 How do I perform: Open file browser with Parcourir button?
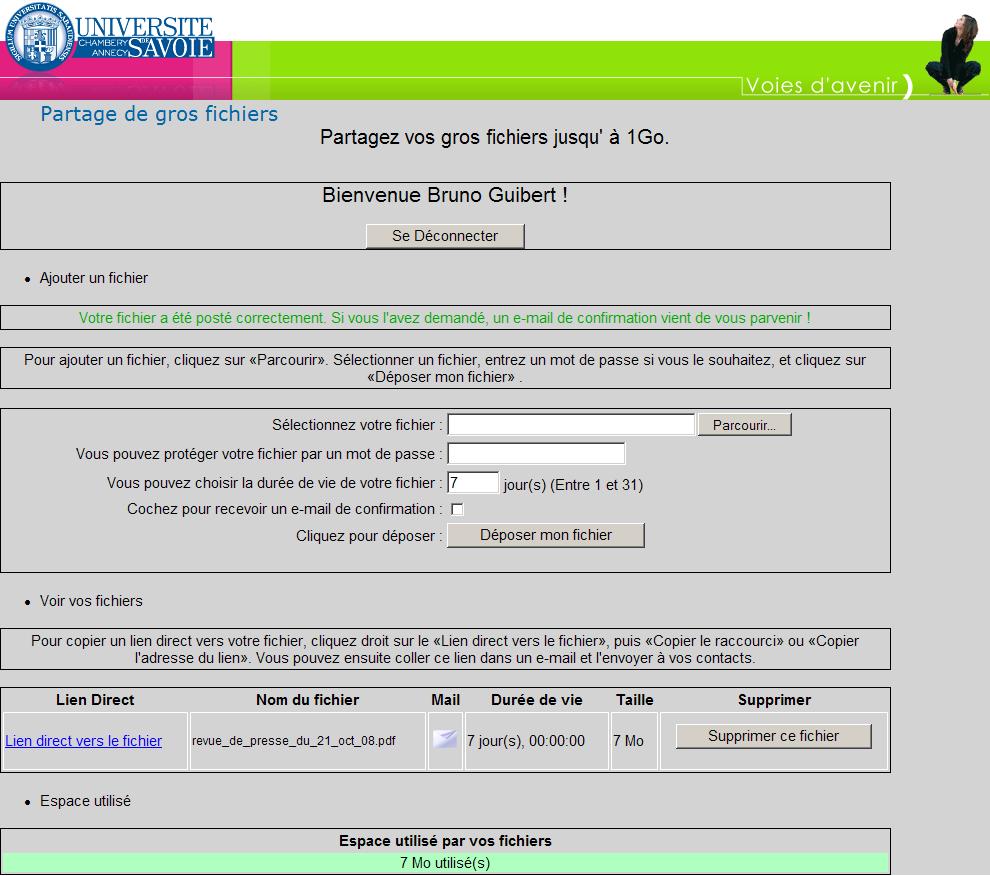(x=744, y=425)
